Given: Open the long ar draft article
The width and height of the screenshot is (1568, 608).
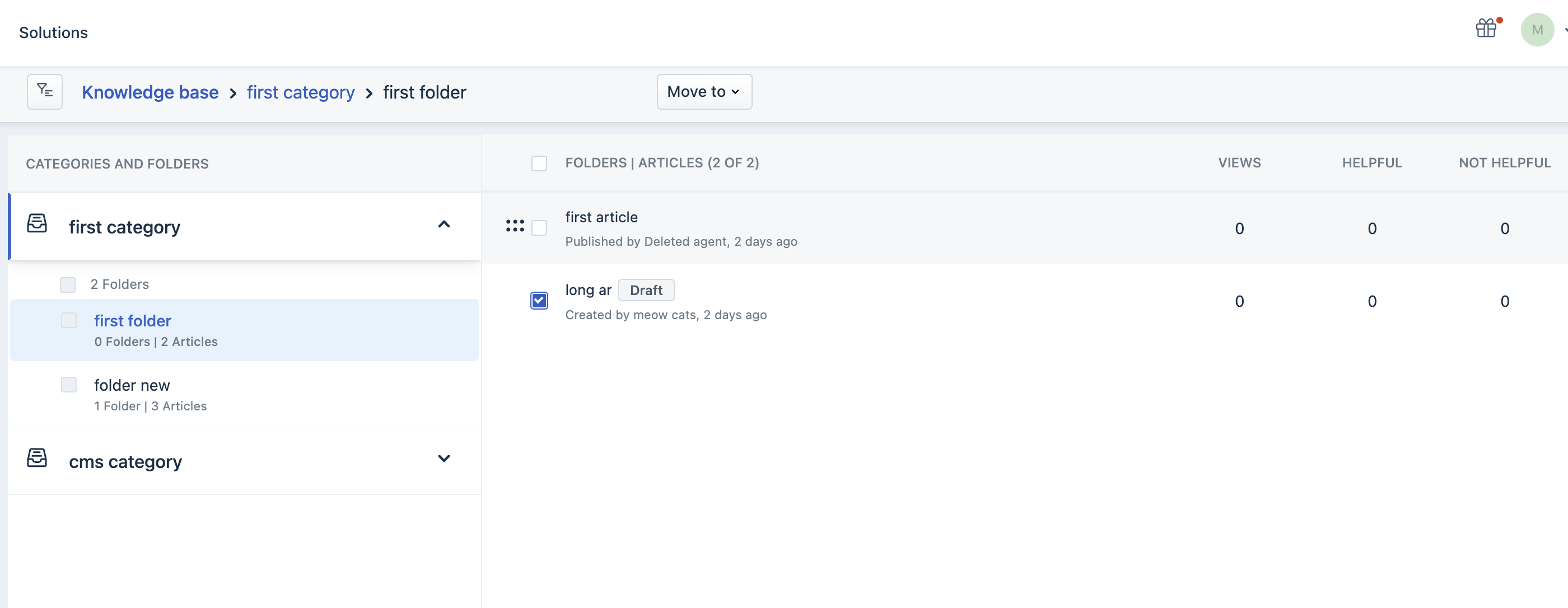Looking at the screenshot, I should (588, 291).
